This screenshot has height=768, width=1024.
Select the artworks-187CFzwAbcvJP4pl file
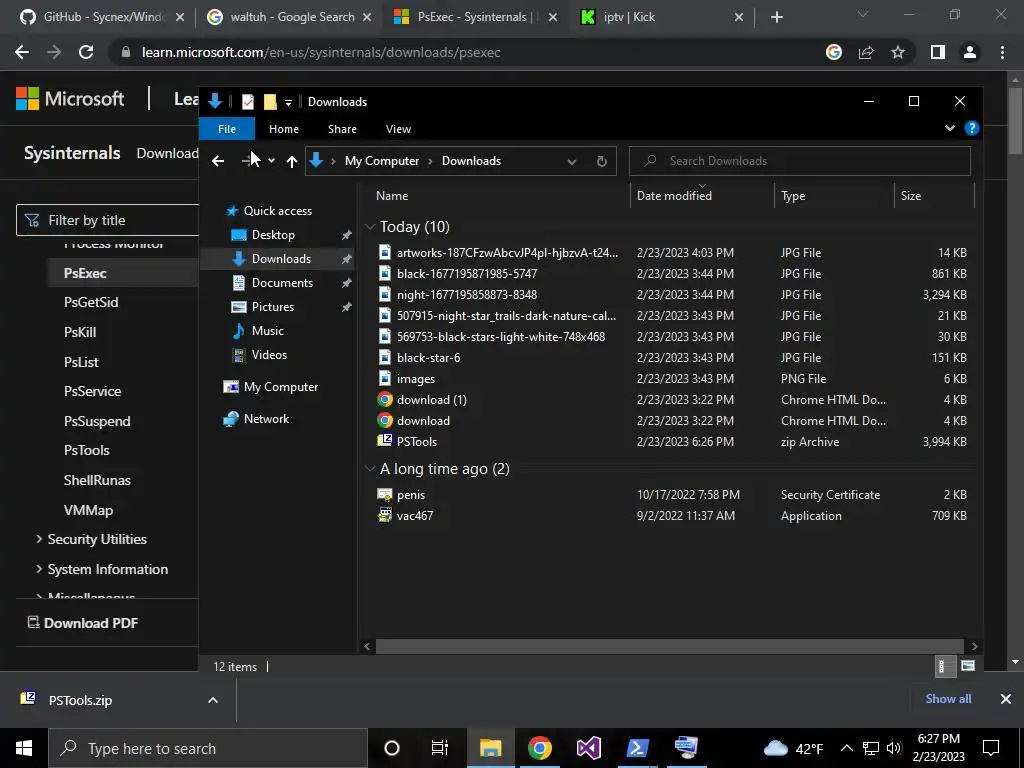pos(507,253)
